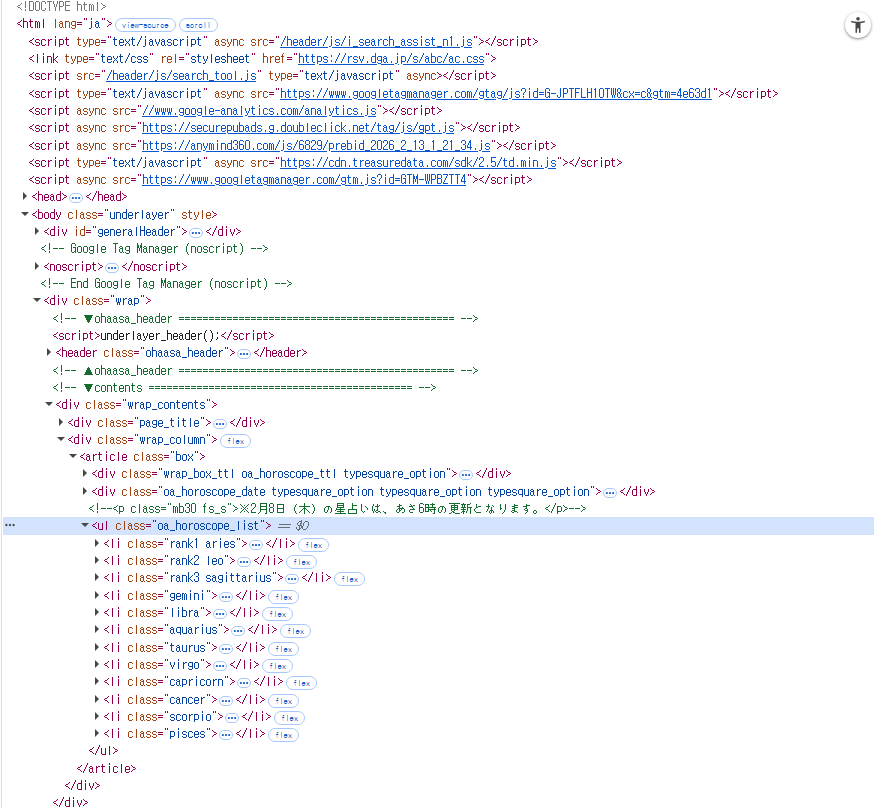Toggle the flex badge on wrap_column div
874x808 pixels.
tap(236, 441)
